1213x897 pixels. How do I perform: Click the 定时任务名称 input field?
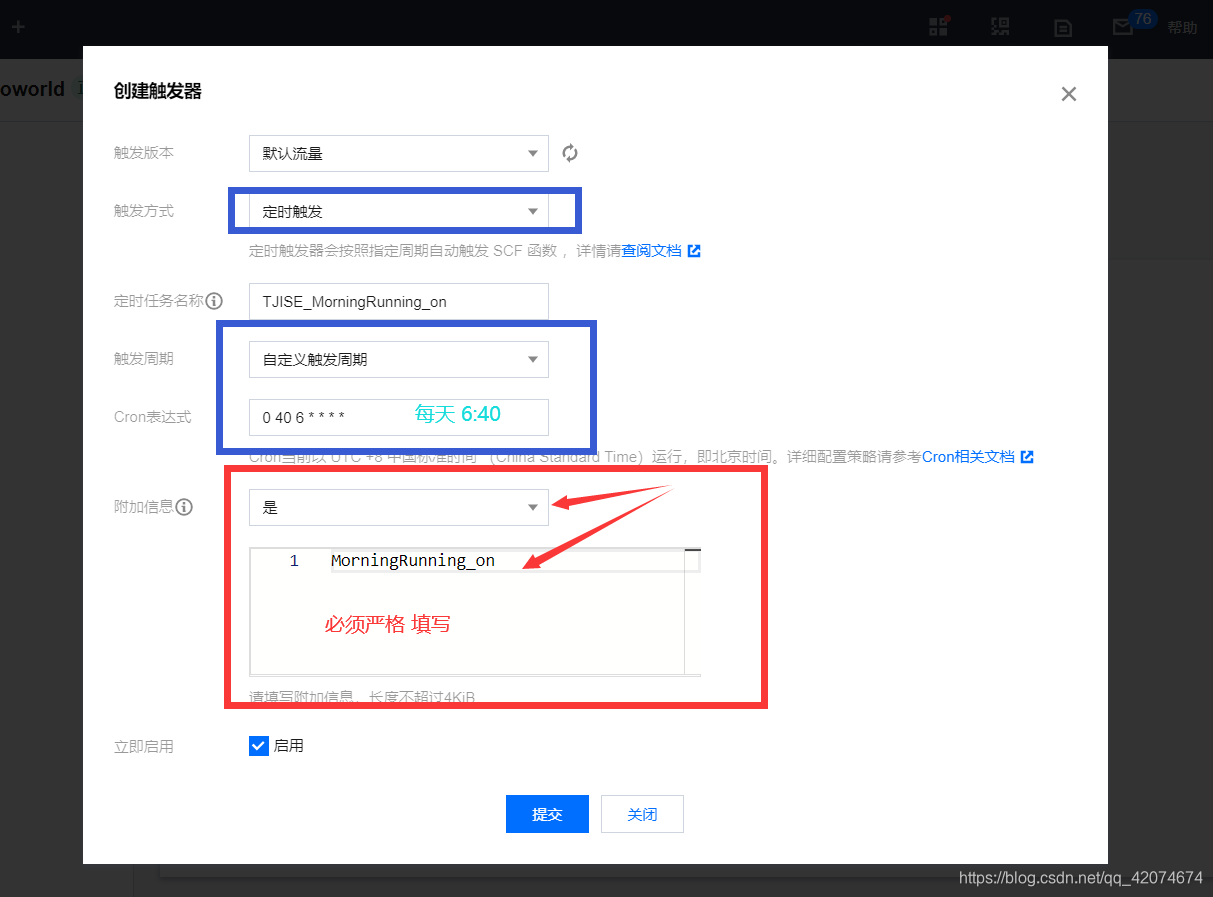[399, 301]
